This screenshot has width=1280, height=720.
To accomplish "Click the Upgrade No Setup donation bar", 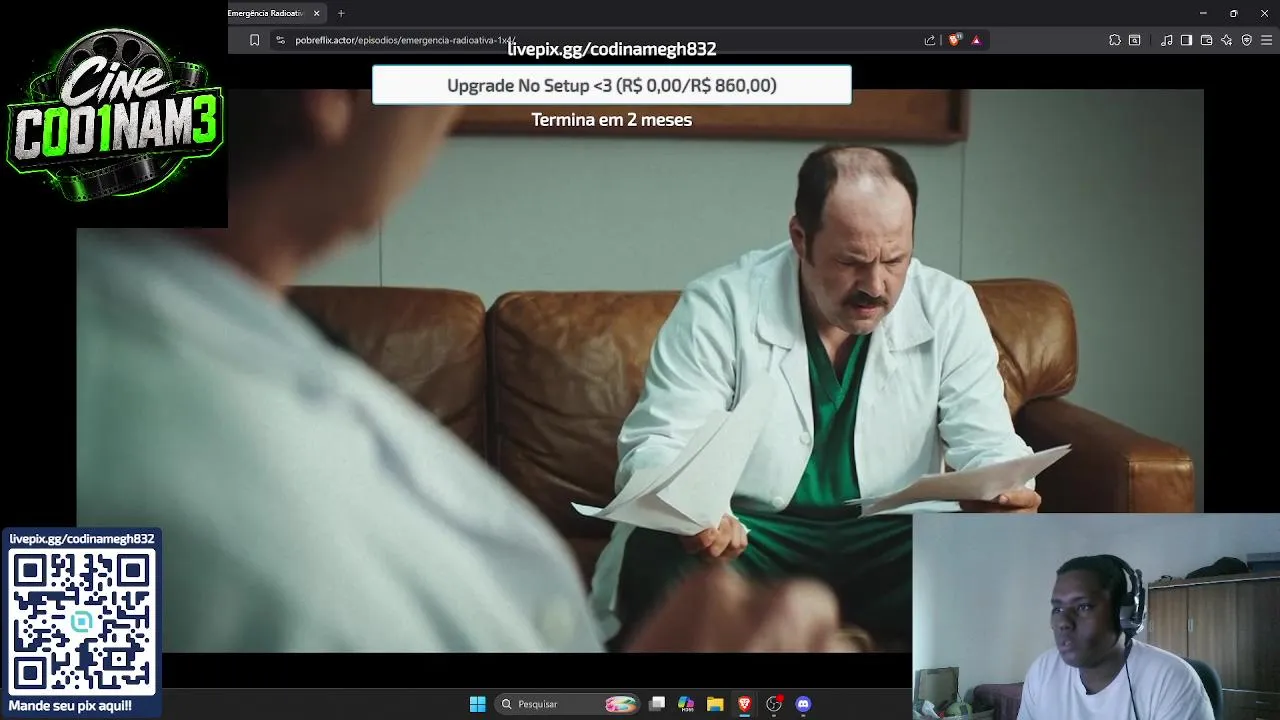I will coord(612,85).
